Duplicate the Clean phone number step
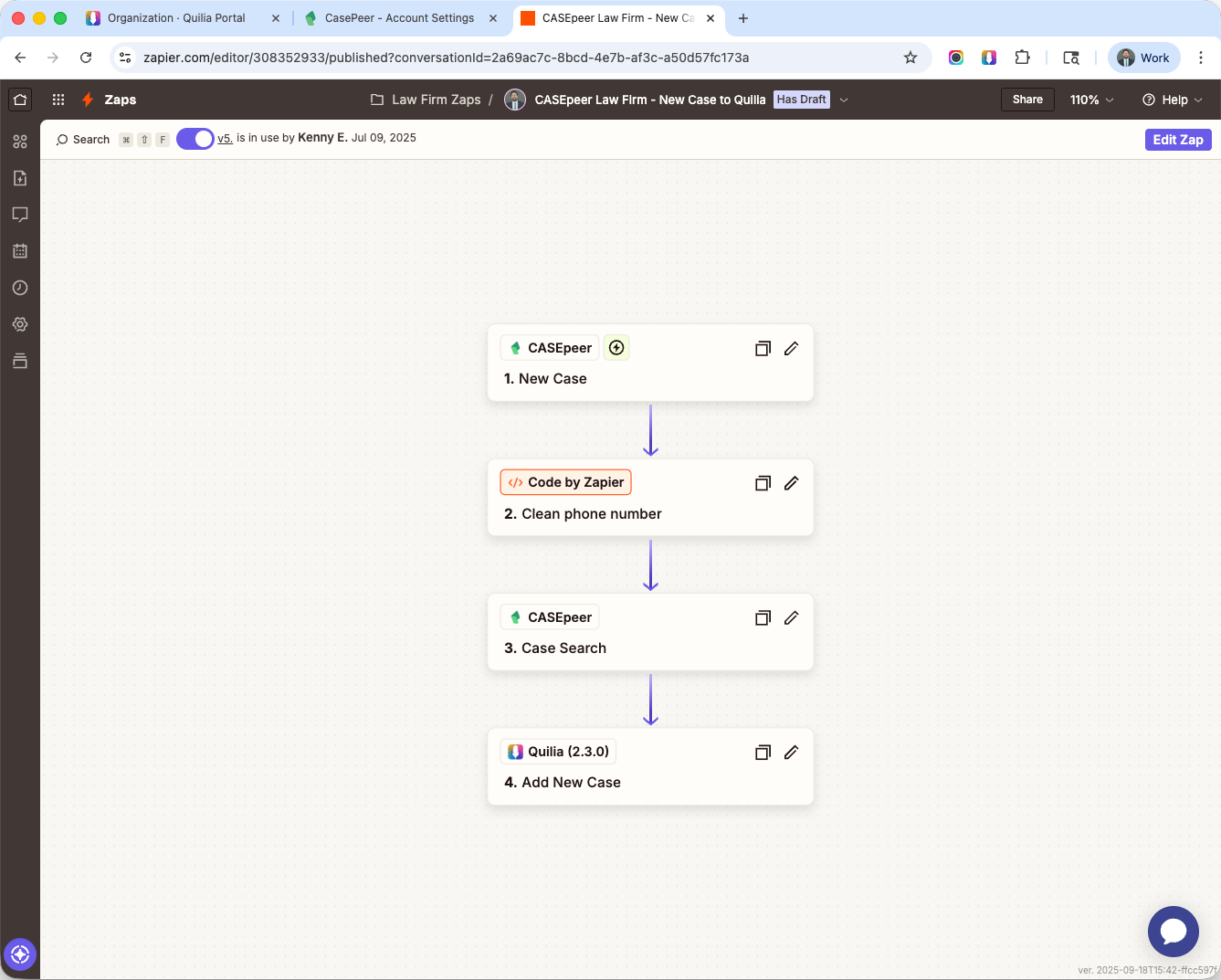 point(763,483)
